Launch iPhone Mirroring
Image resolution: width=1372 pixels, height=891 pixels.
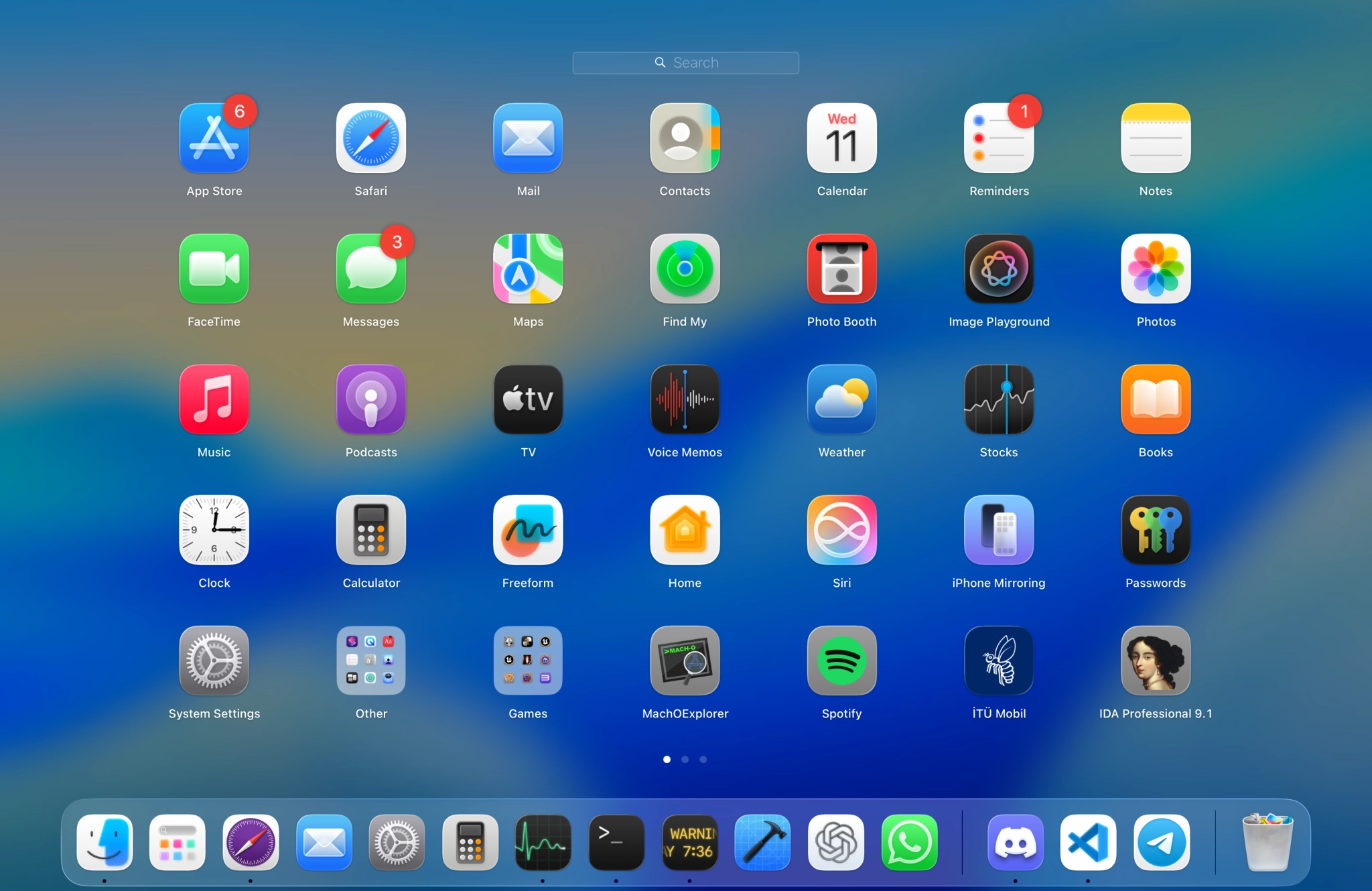coord(999,530)
